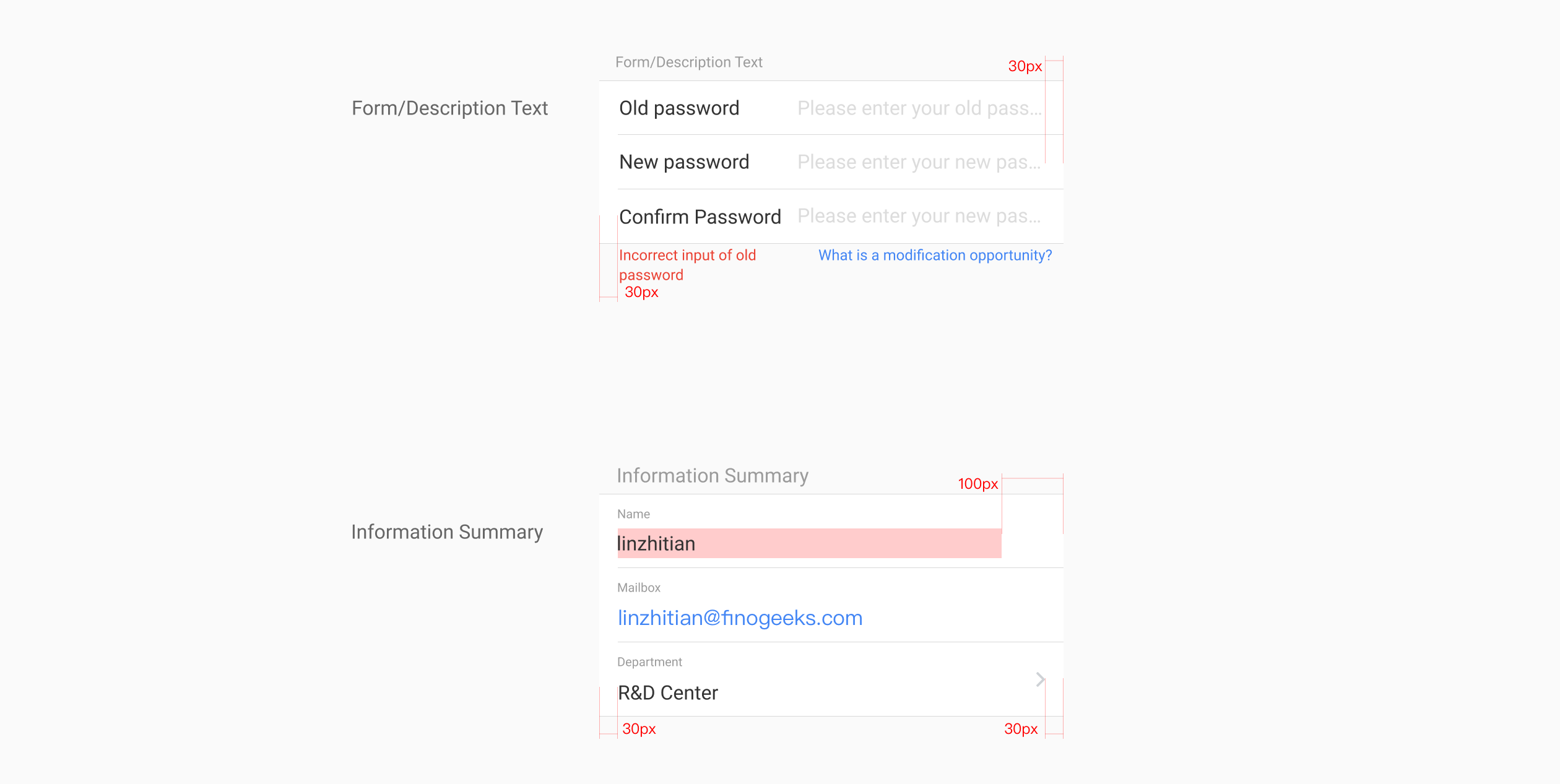Expand the Department row chevron arrow
Image resolution: width=1560 pixels, height=784 pixels.
1040,679
